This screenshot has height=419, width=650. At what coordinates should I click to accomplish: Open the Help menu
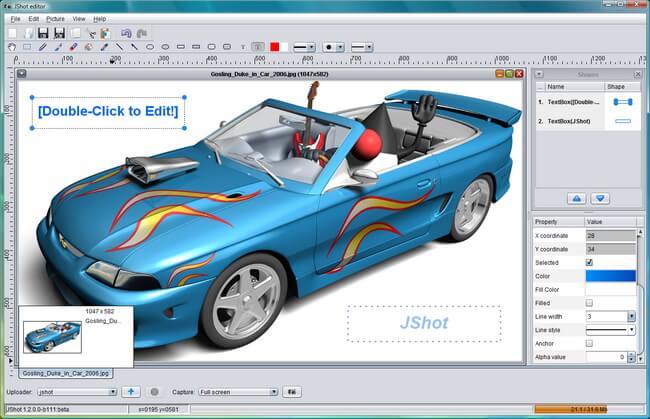click(99, 19)
